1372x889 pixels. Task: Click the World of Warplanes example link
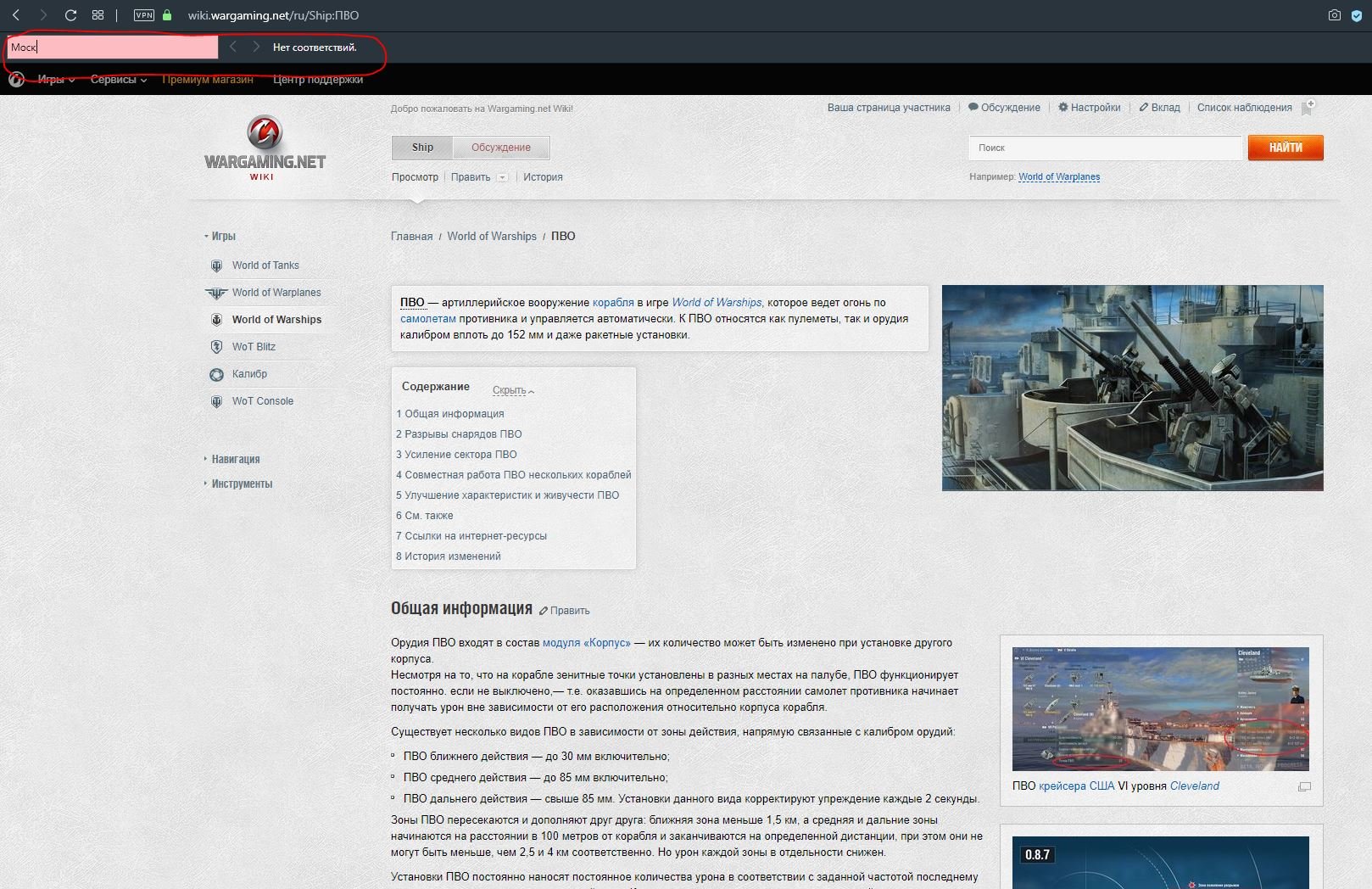[1059, 177]
